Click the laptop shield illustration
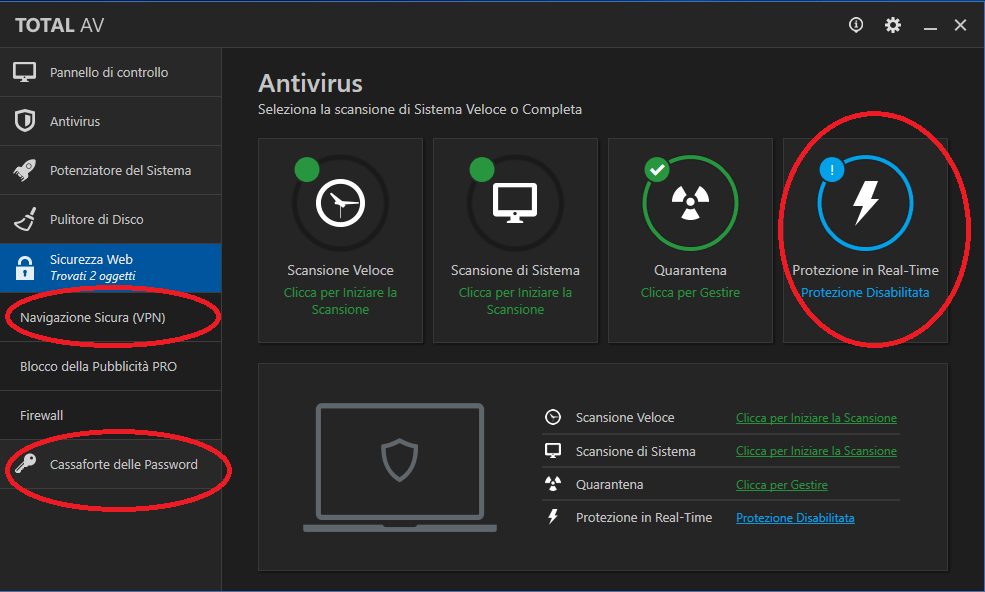The width and height of the screenshot is (985, 592). point(399,467)
